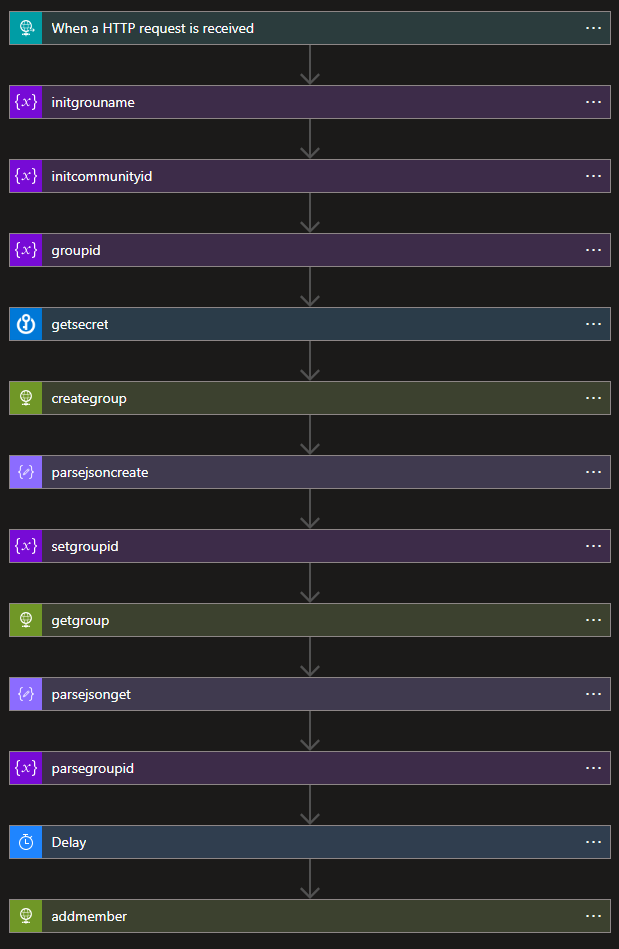Insert step via arrow below getsecret
Image resolution: width=619 pixels, height=949 pixels.
[310, 361]
